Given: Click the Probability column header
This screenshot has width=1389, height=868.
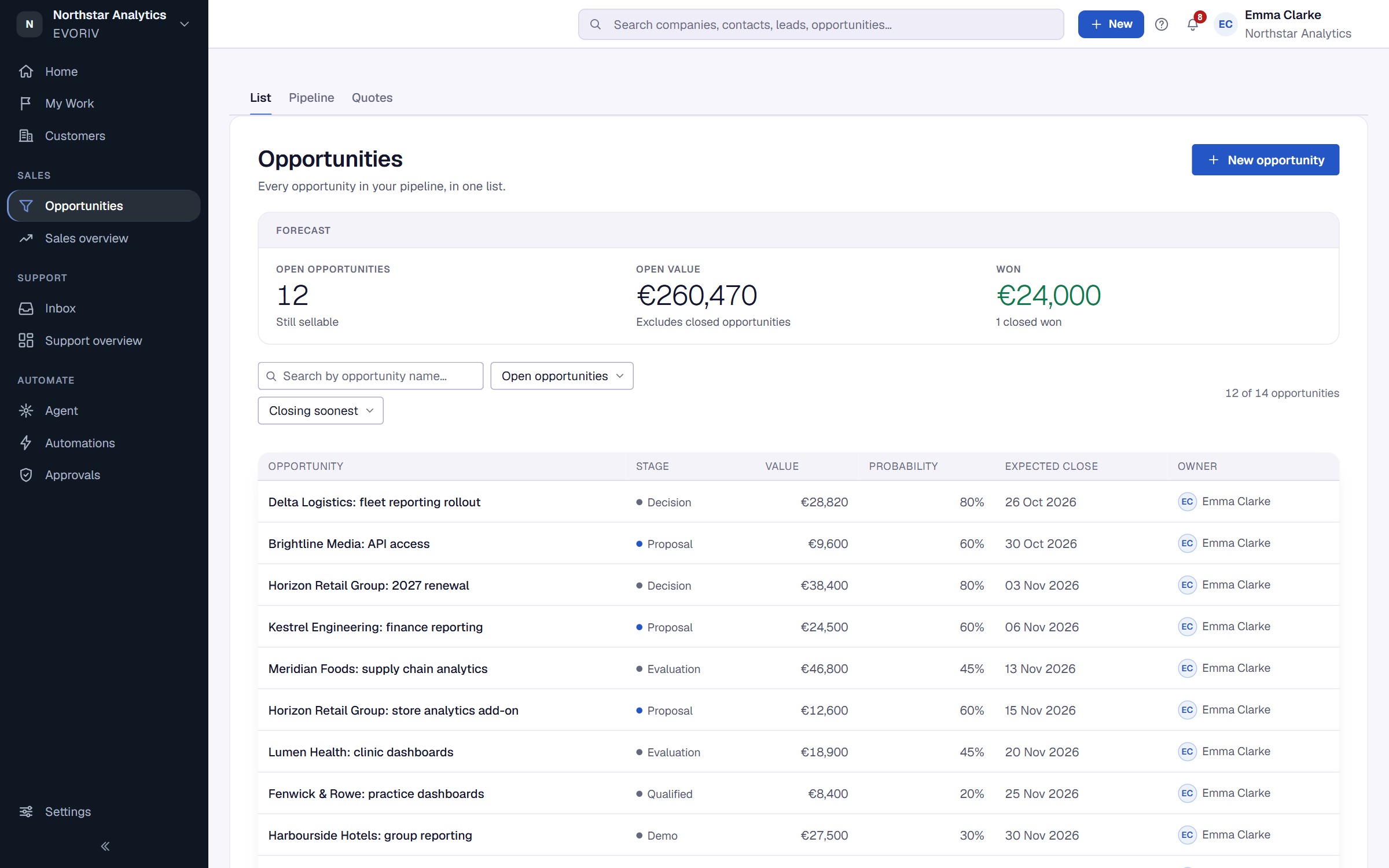Looking at the screenshot, I should pos(903,466).
